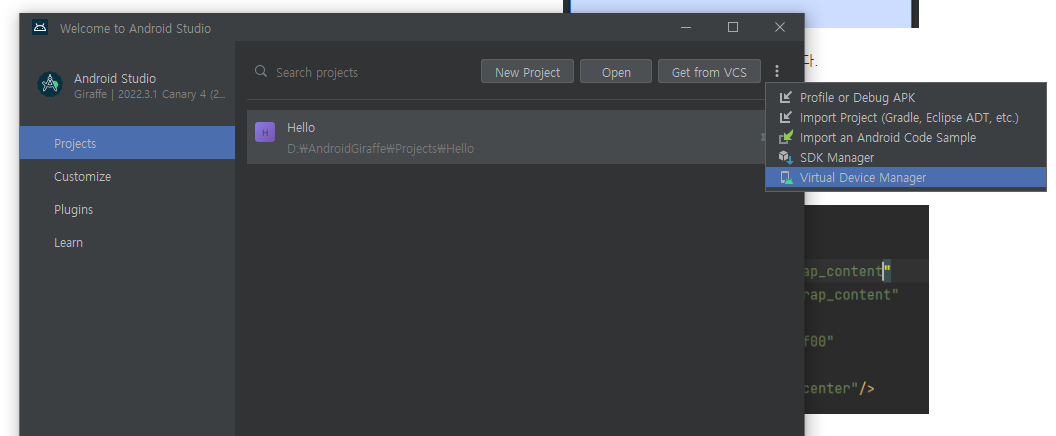The height and width of the screenshot is (436, 1056).
Task: Minimize the Welcome to Android Studio window
Action: [x=686, y=28]
